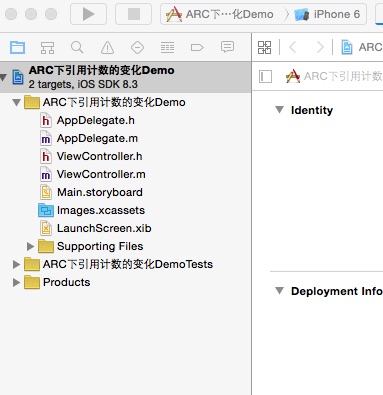Open the Report navigator speech bubble icon
The height and width of the screenshot is (395, 383).
coord(227,47)
